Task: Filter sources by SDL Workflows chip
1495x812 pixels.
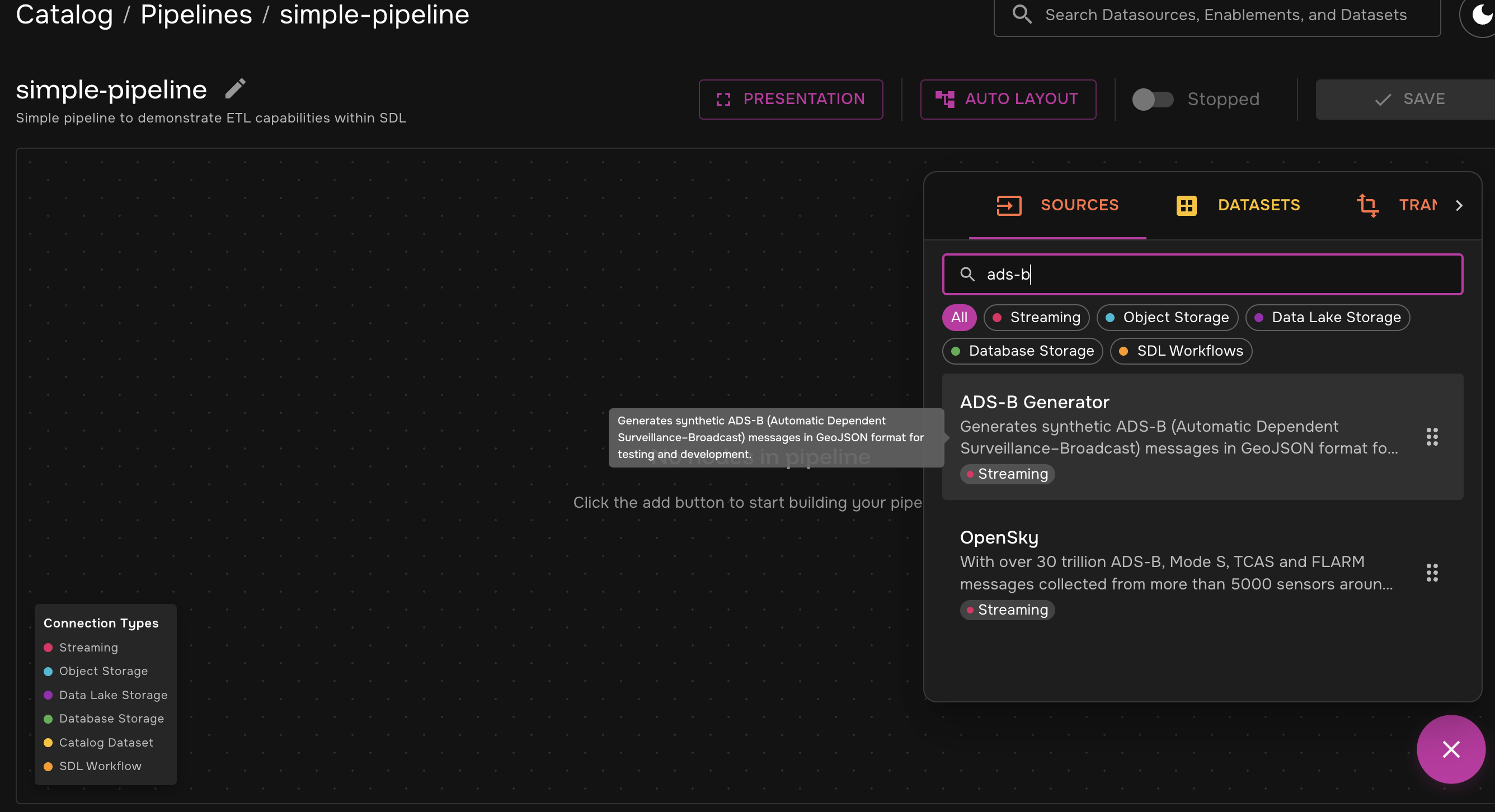Action: pos(1181,351)
